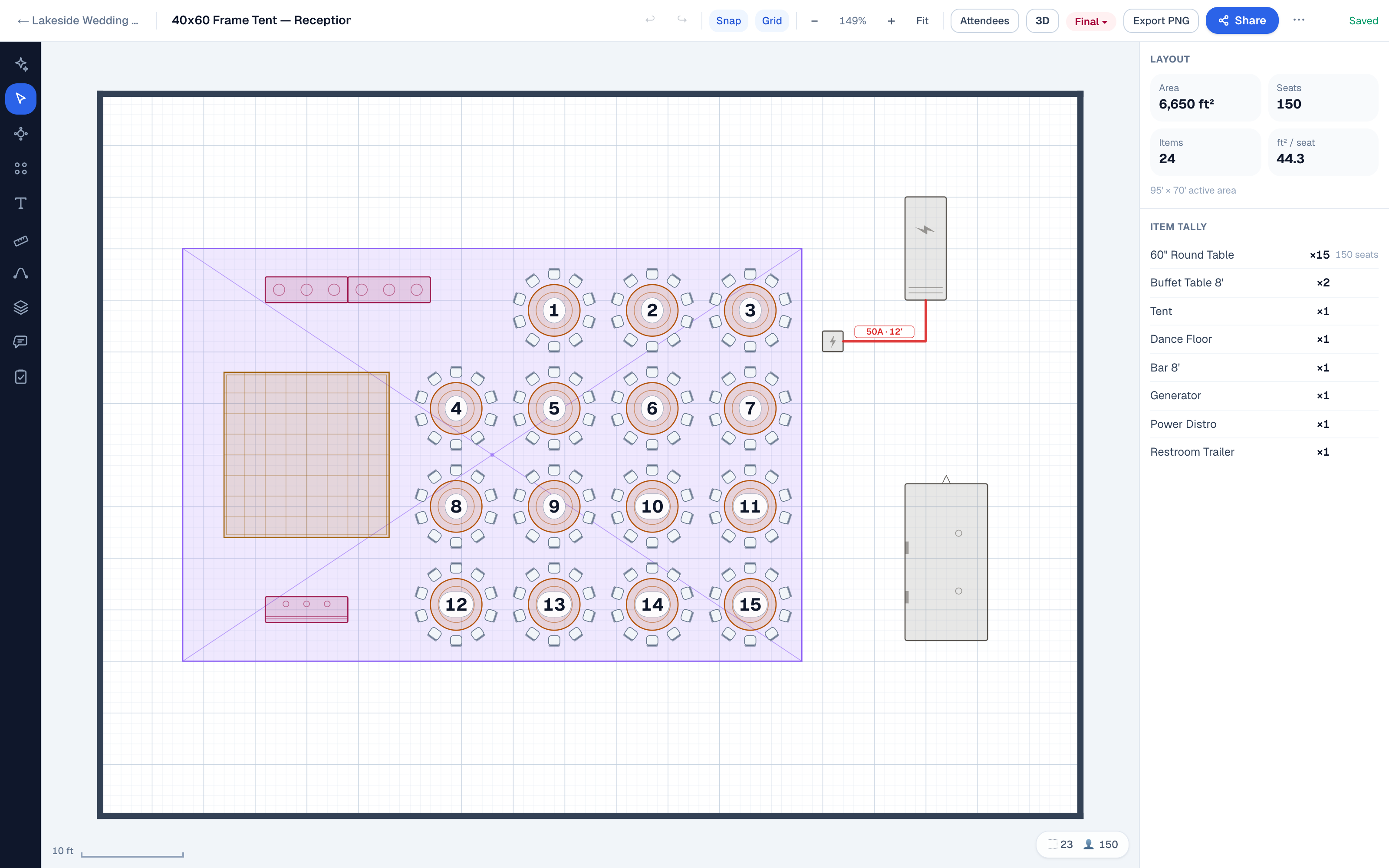Select the Power Distro tally row
This screenshot has width=1389, height=868.
[x=1263, y=424]
